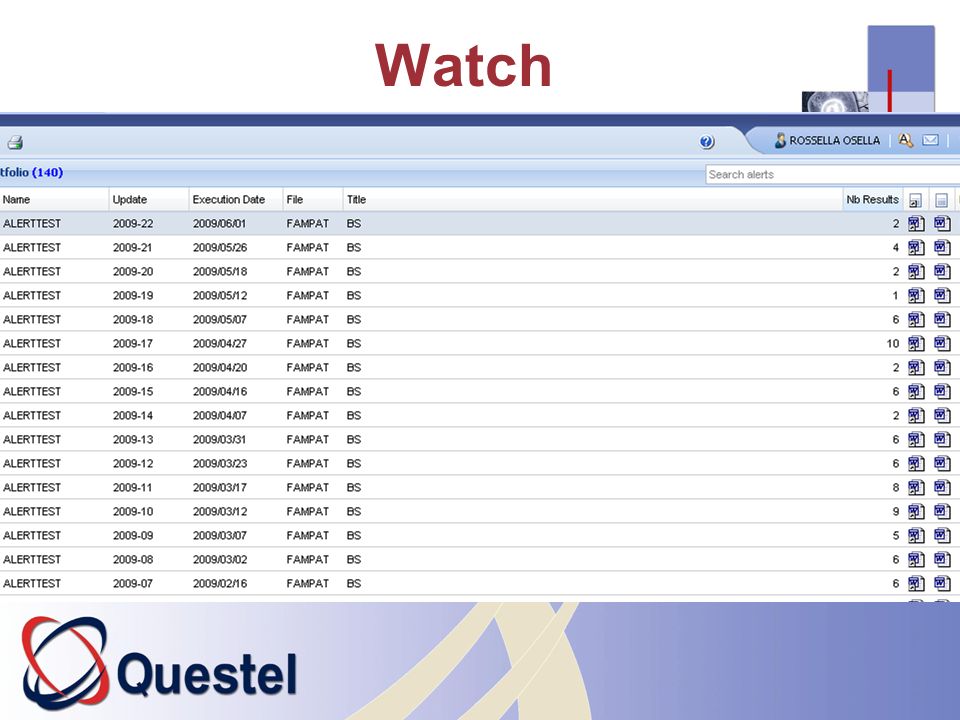
Task: Open the Word shortcut icon for update 2009-20
Action: coord(916,271)
